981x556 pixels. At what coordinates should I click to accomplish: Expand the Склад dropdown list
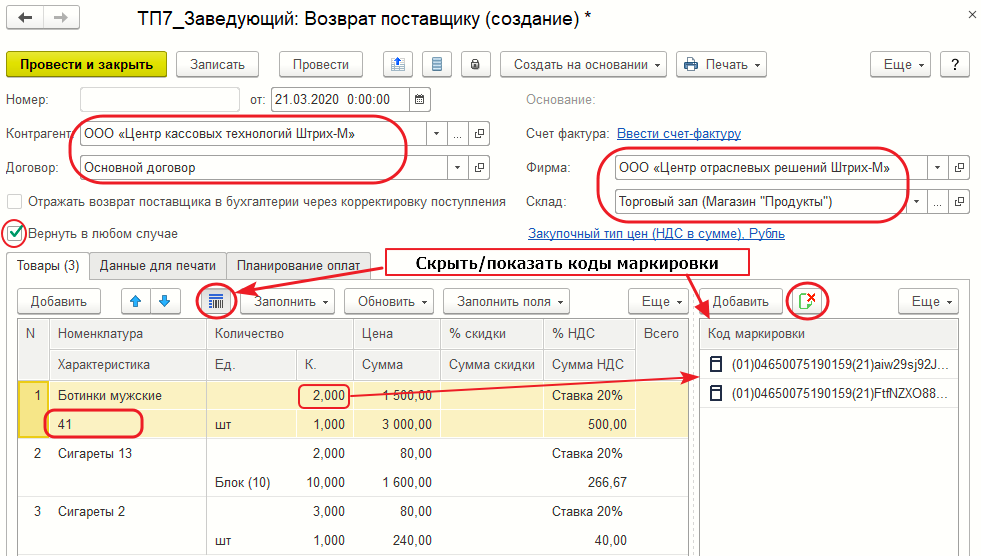point(917,201)
